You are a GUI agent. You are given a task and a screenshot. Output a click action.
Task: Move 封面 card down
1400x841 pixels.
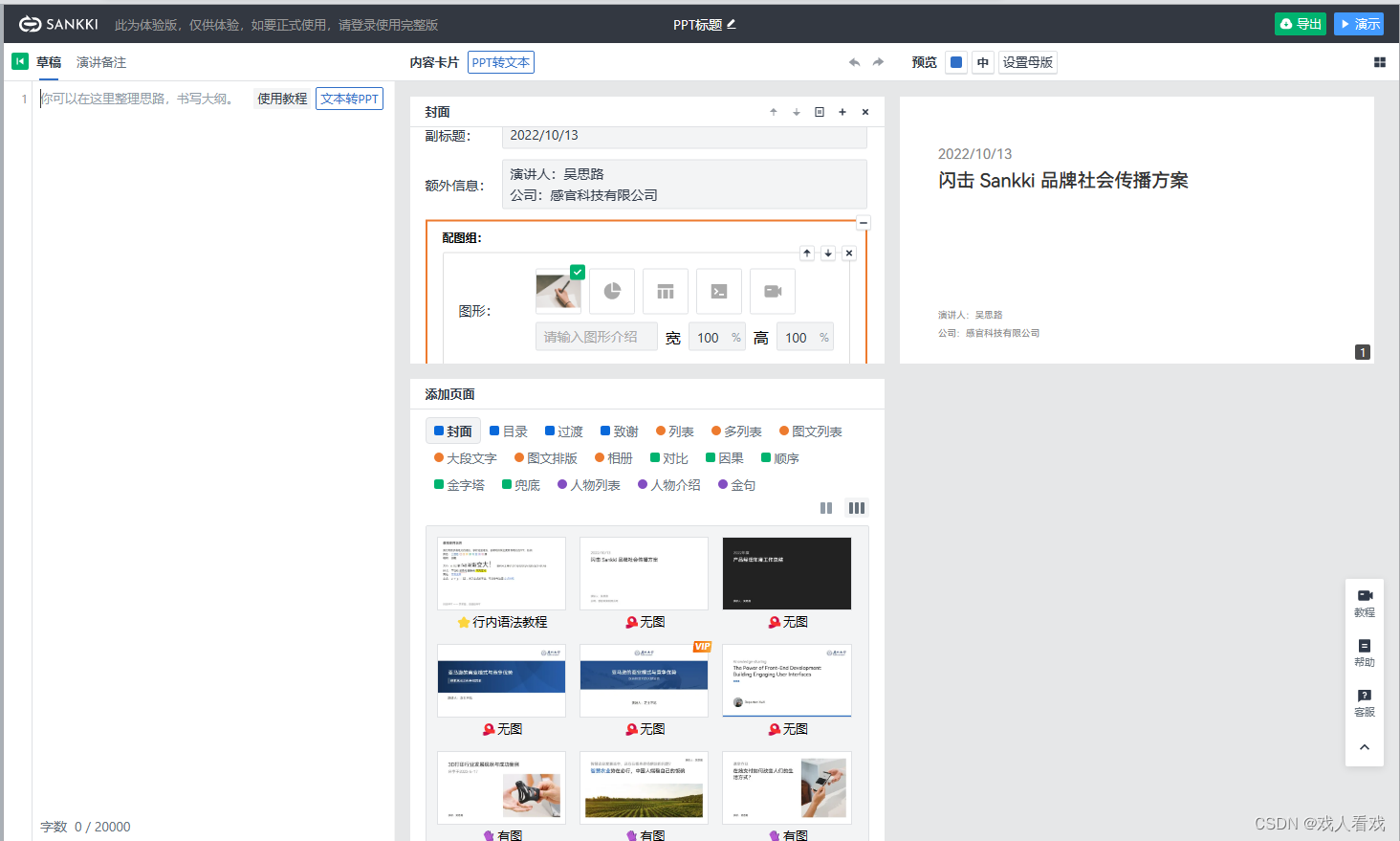(x=797, y=112)
